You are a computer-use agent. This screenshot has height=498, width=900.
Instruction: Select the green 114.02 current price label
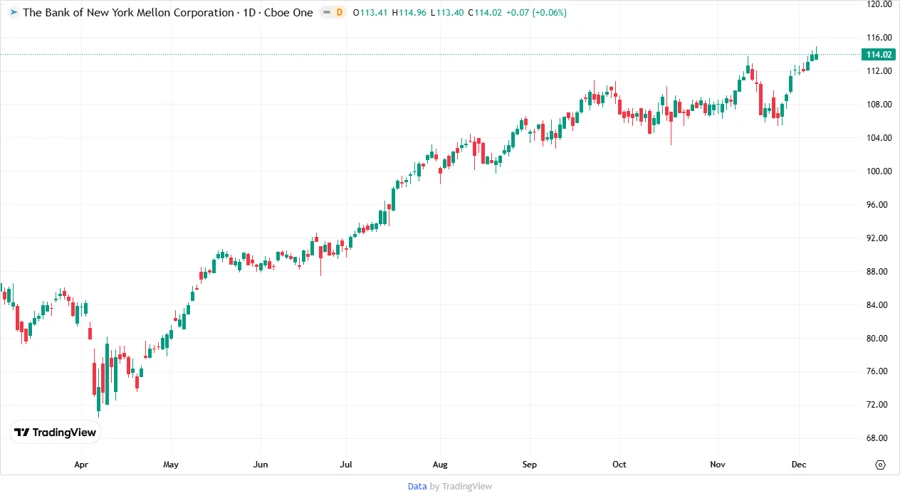pyautogui.click(x=878, y=55)
